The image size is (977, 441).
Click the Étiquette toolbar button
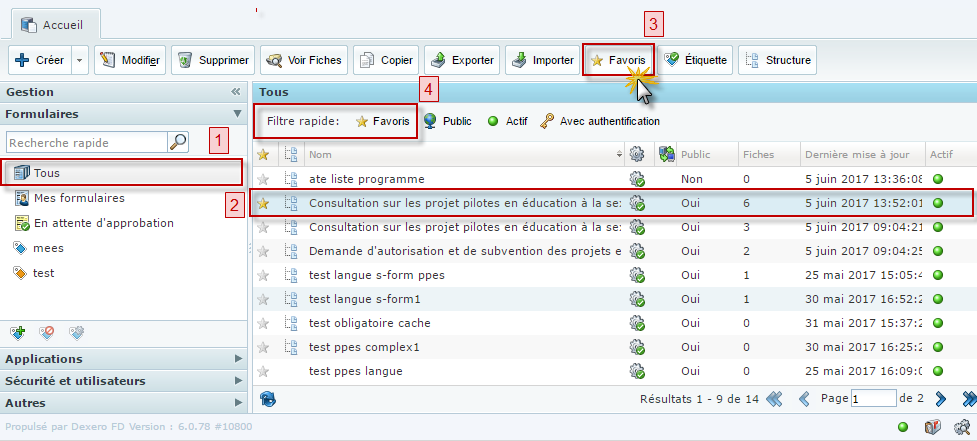coord(697,60)
